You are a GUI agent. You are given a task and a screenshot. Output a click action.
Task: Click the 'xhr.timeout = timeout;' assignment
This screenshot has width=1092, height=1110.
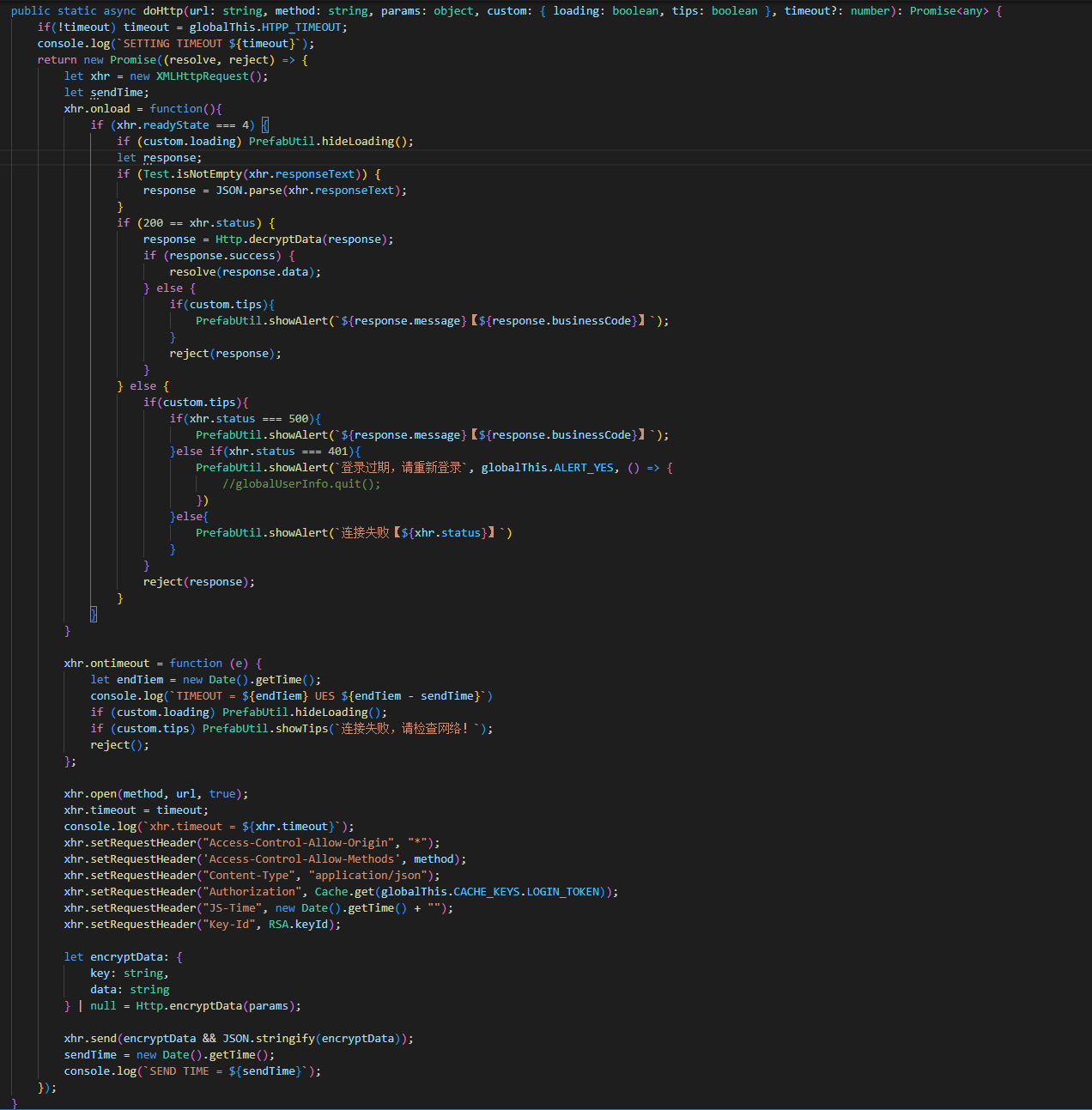coord(136,810)
